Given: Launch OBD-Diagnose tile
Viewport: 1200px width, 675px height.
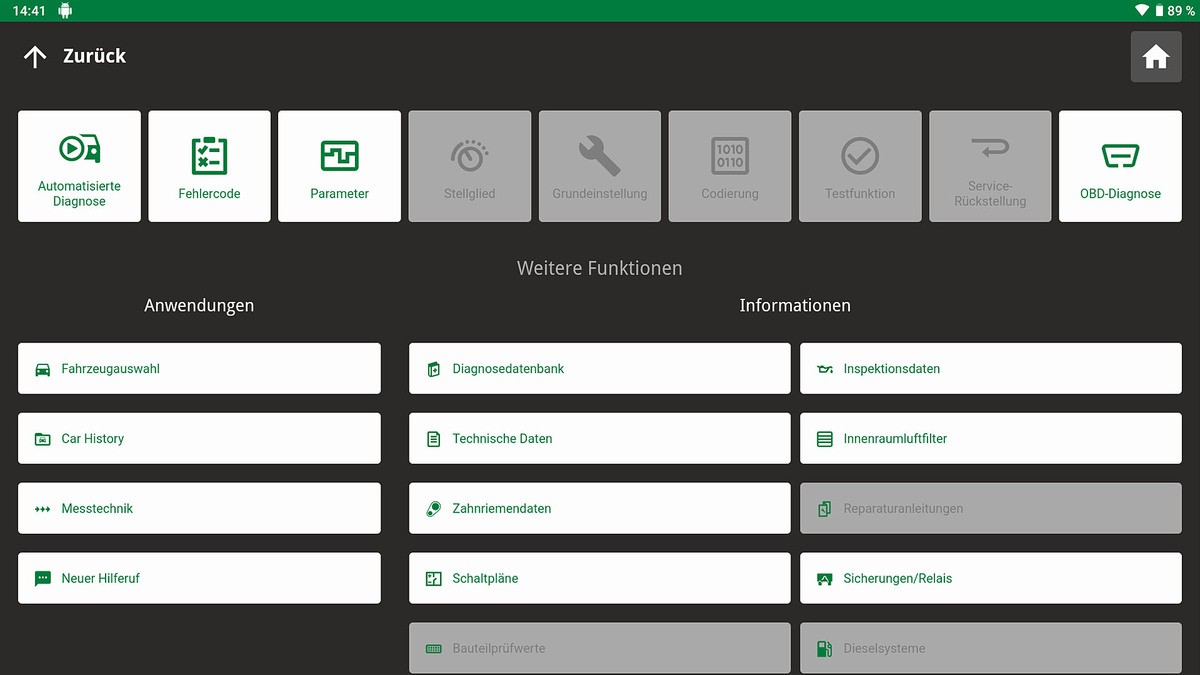Looking at the screenshot, I should point(1120,166).
